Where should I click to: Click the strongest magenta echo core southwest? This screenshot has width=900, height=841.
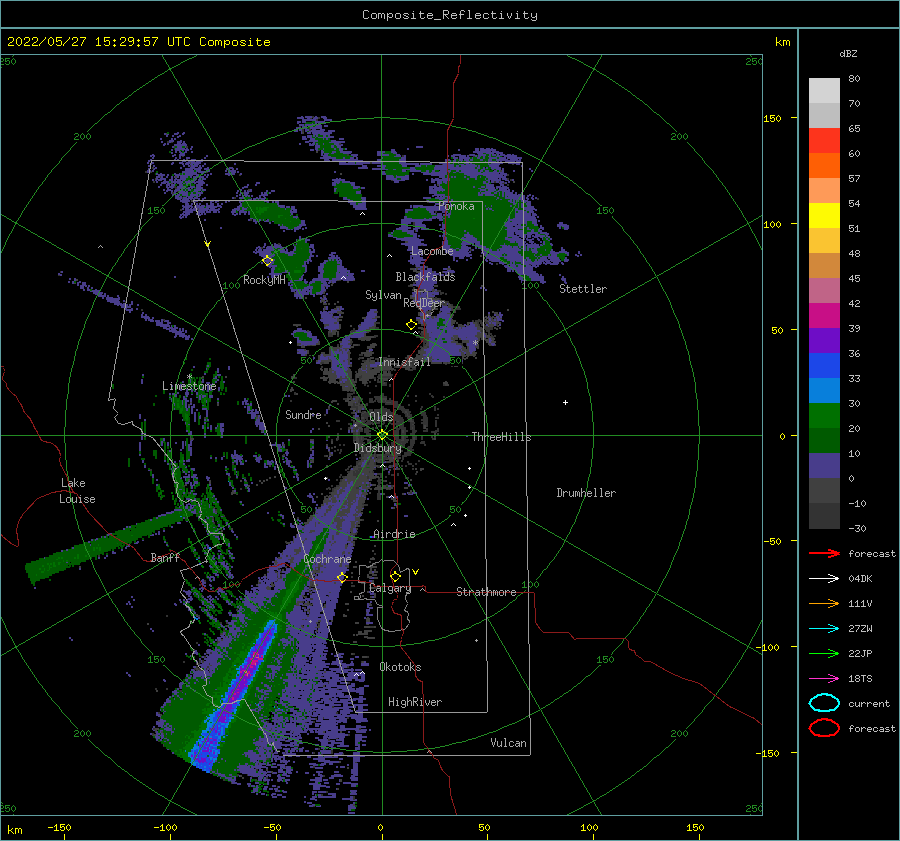point(253,660)
